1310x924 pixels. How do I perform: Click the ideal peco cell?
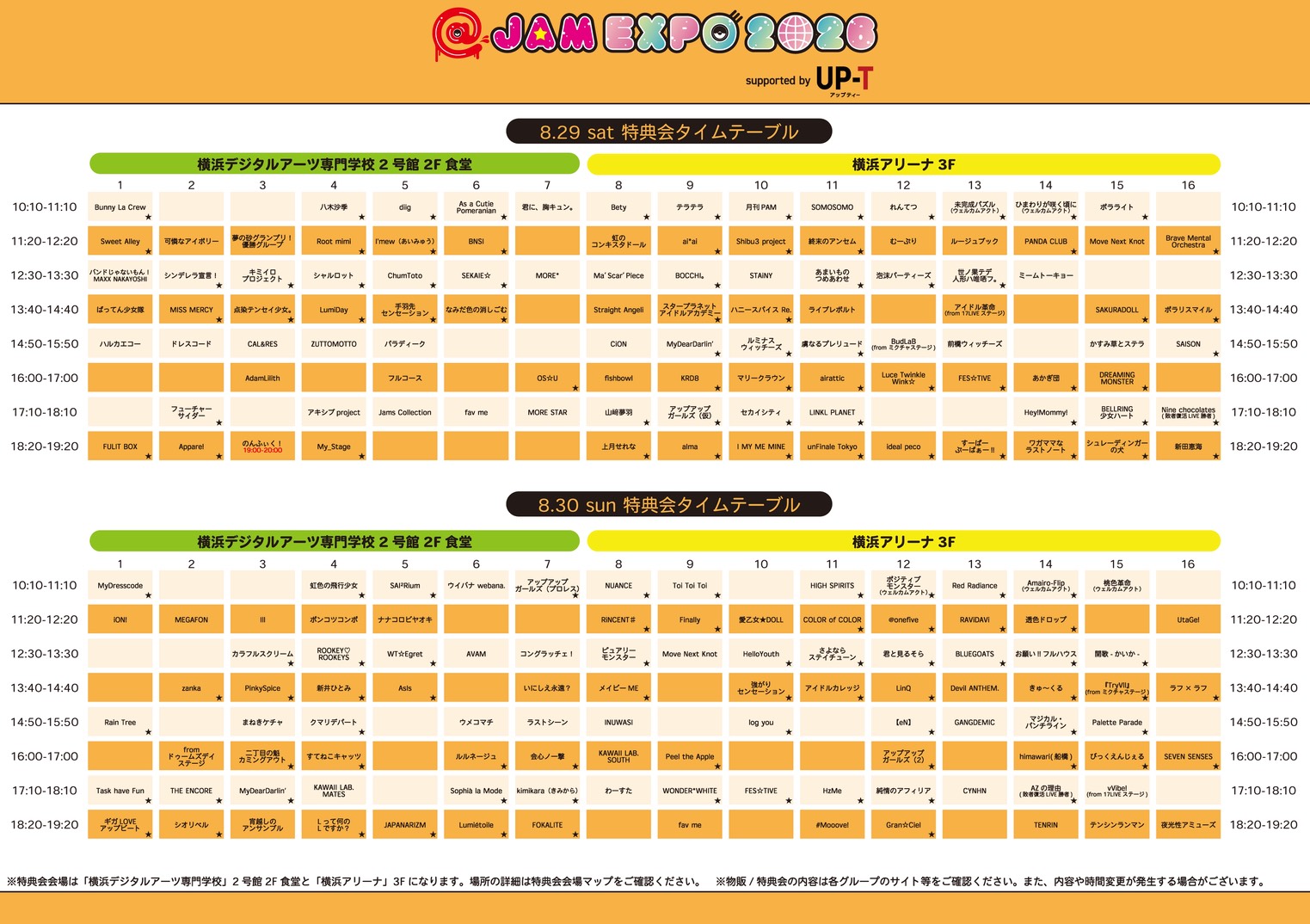(x=903, y=447)
